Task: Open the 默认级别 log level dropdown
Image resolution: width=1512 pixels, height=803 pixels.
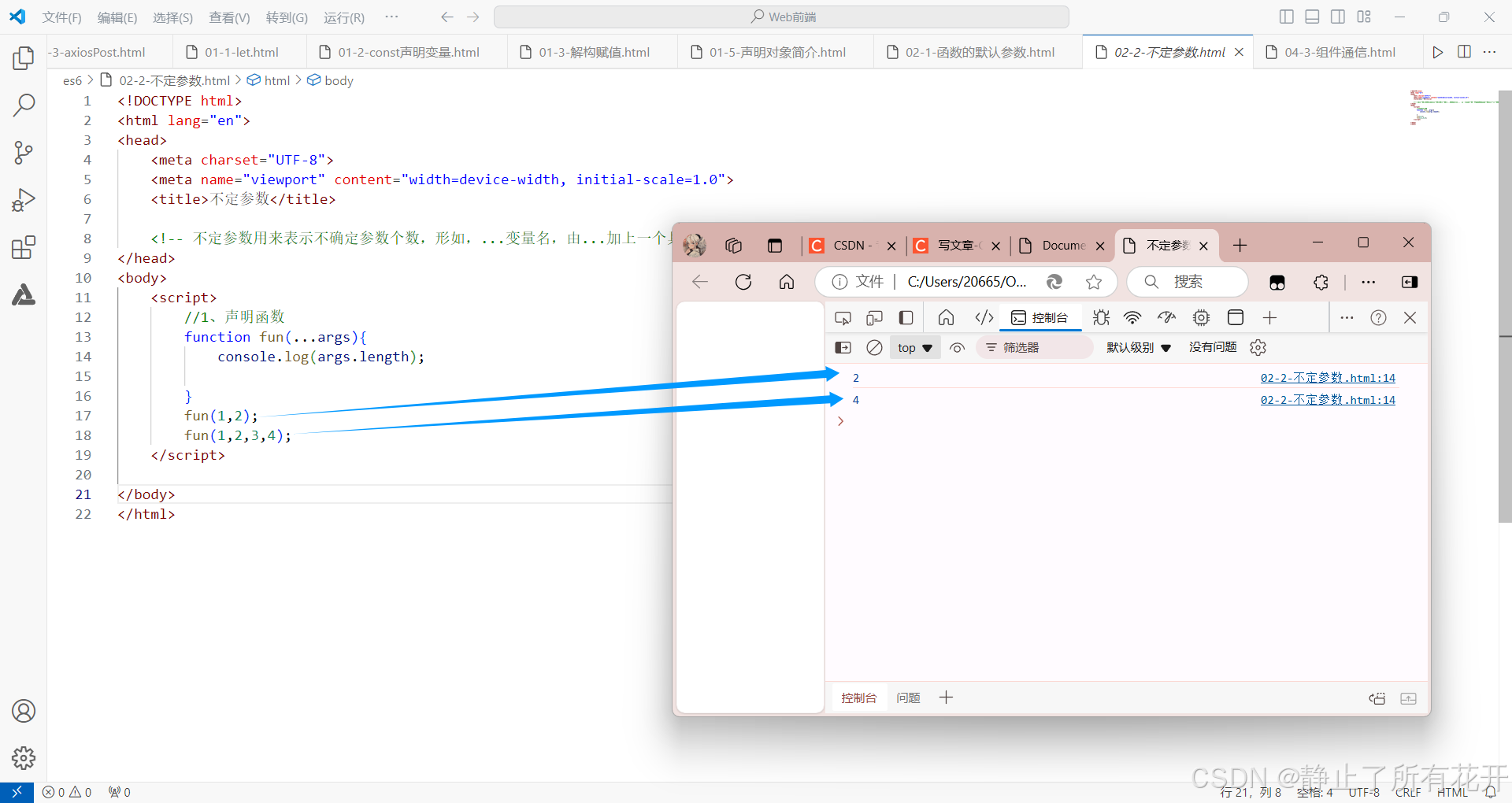Action: click(x=1139, y=347)
